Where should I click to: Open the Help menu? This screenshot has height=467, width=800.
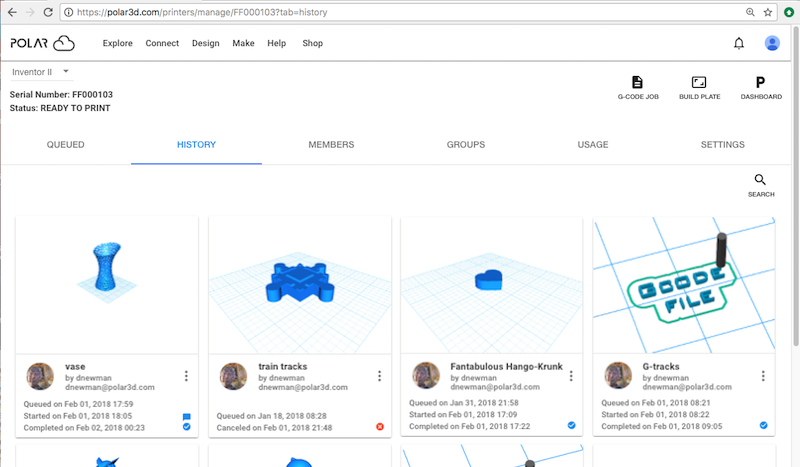pyautogui.click(x=277, y=43)
